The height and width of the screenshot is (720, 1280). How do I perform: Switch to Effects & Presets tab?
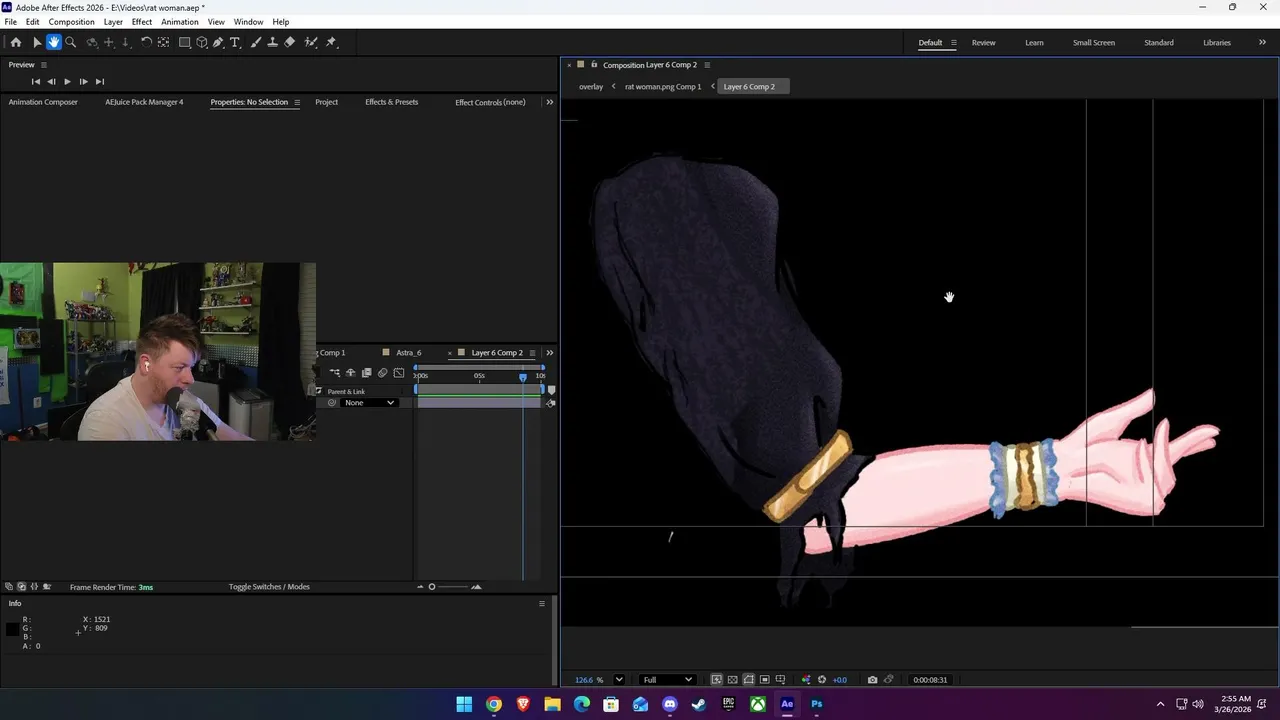pos(392,102)
